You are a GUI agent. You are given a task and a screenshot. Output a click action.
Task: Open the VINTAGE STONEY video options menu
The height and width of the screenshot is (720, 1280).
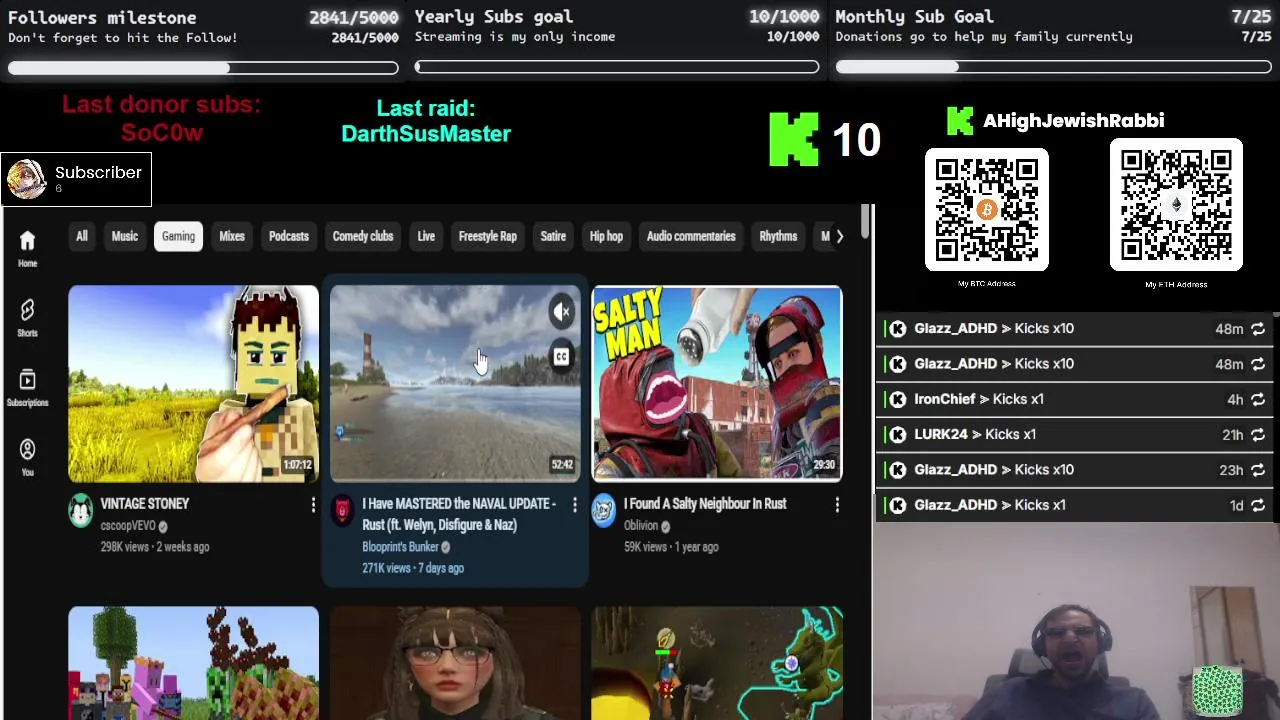pos(313,505)
